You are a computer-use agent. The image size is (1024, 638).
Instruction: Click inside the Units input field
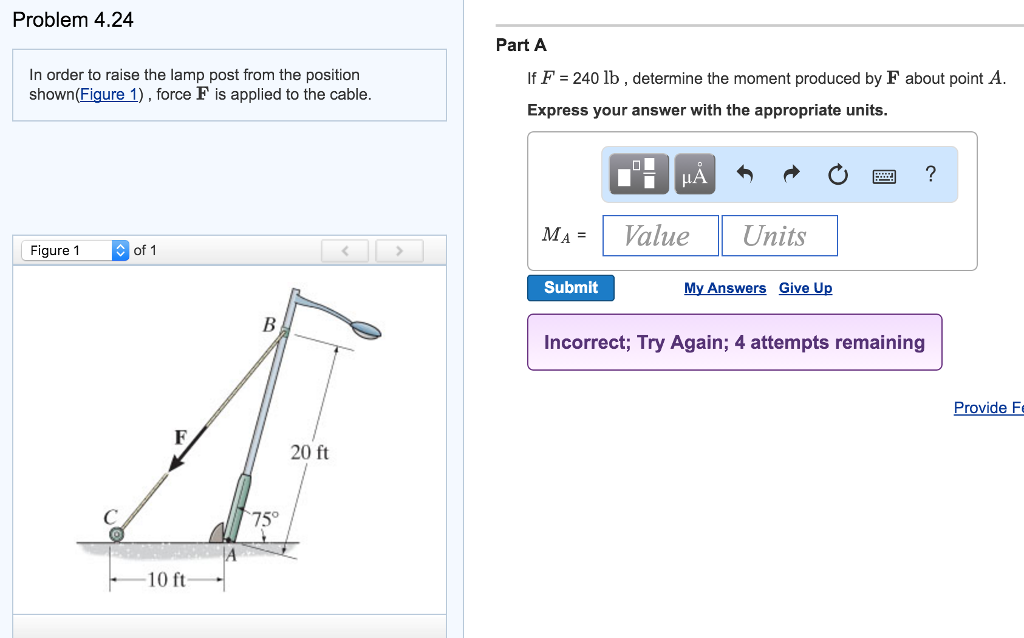click(779, 235)
